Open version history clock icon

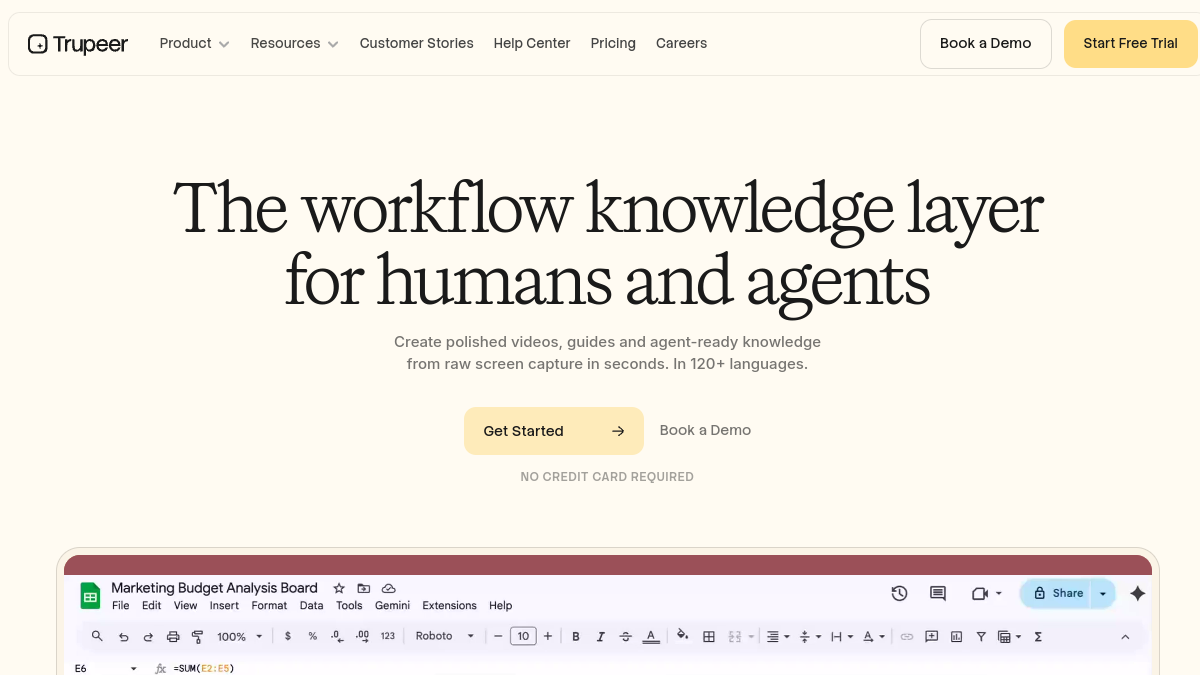(x=899, y=593)
